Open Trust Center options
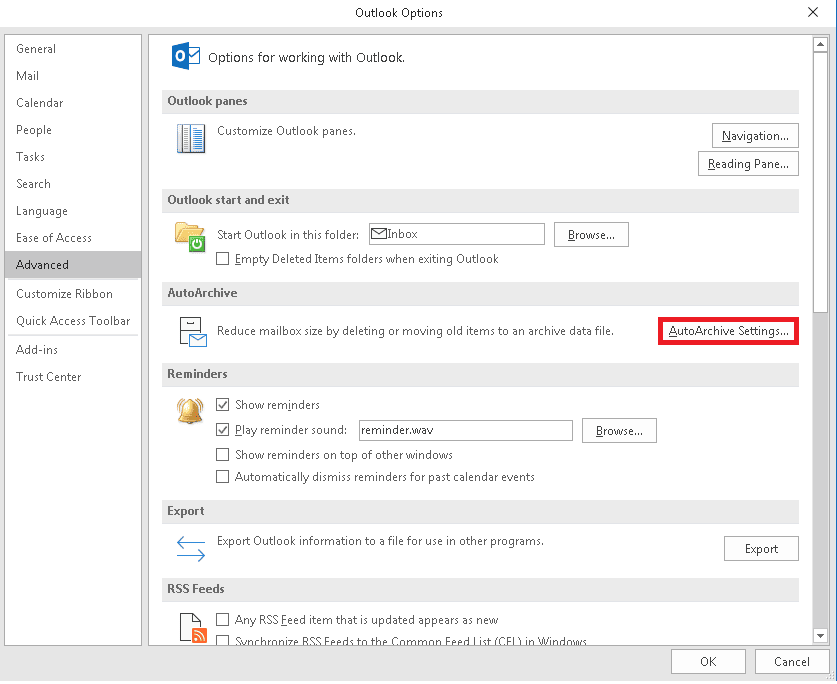 pos(73,377)
